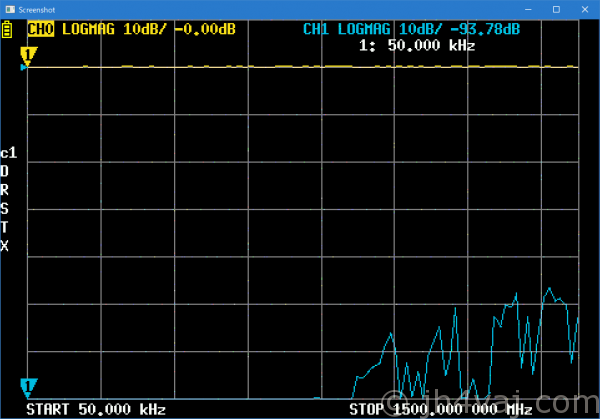Click the c1 calibration slot indicator
Viewport: 600px width, 419px height.
pos(8,153)
